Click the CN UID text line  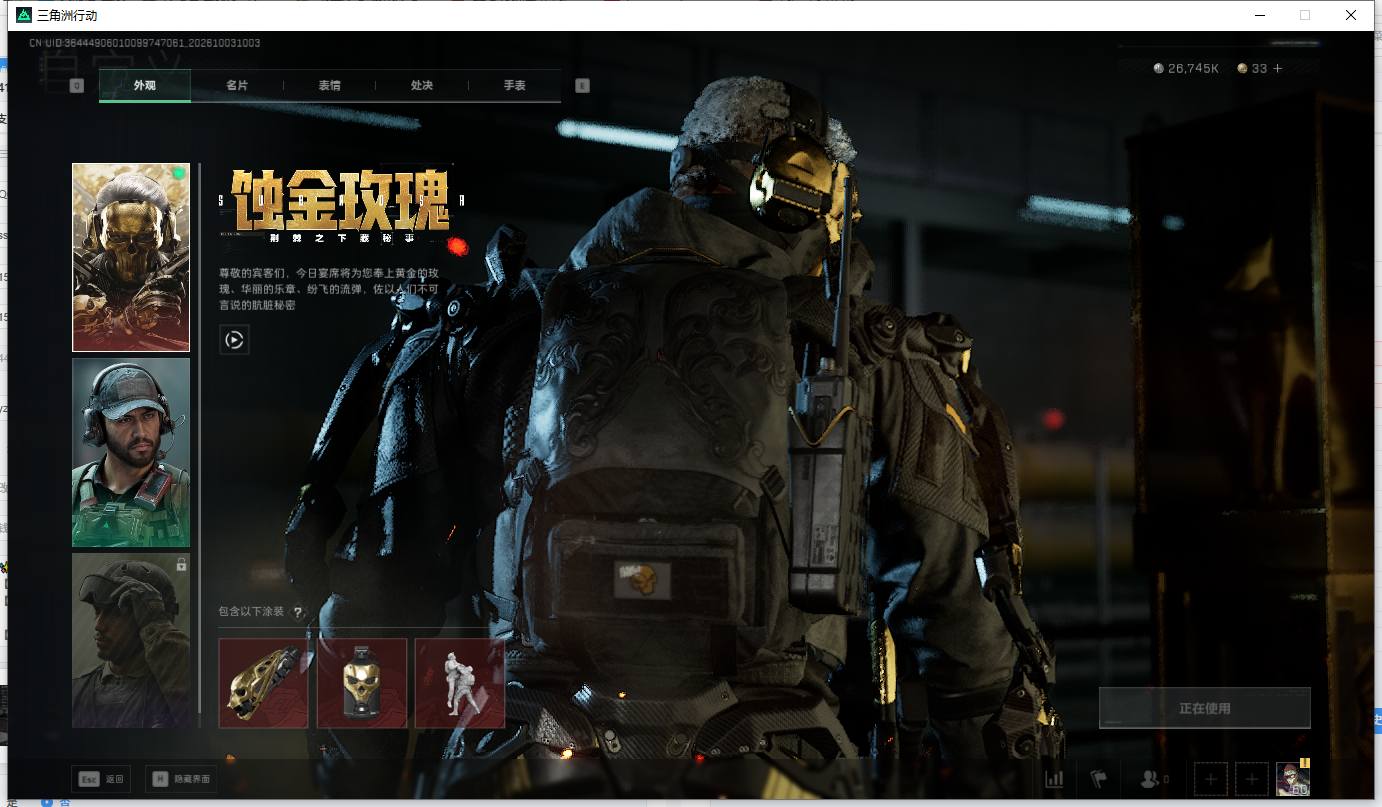coord(145,43)
